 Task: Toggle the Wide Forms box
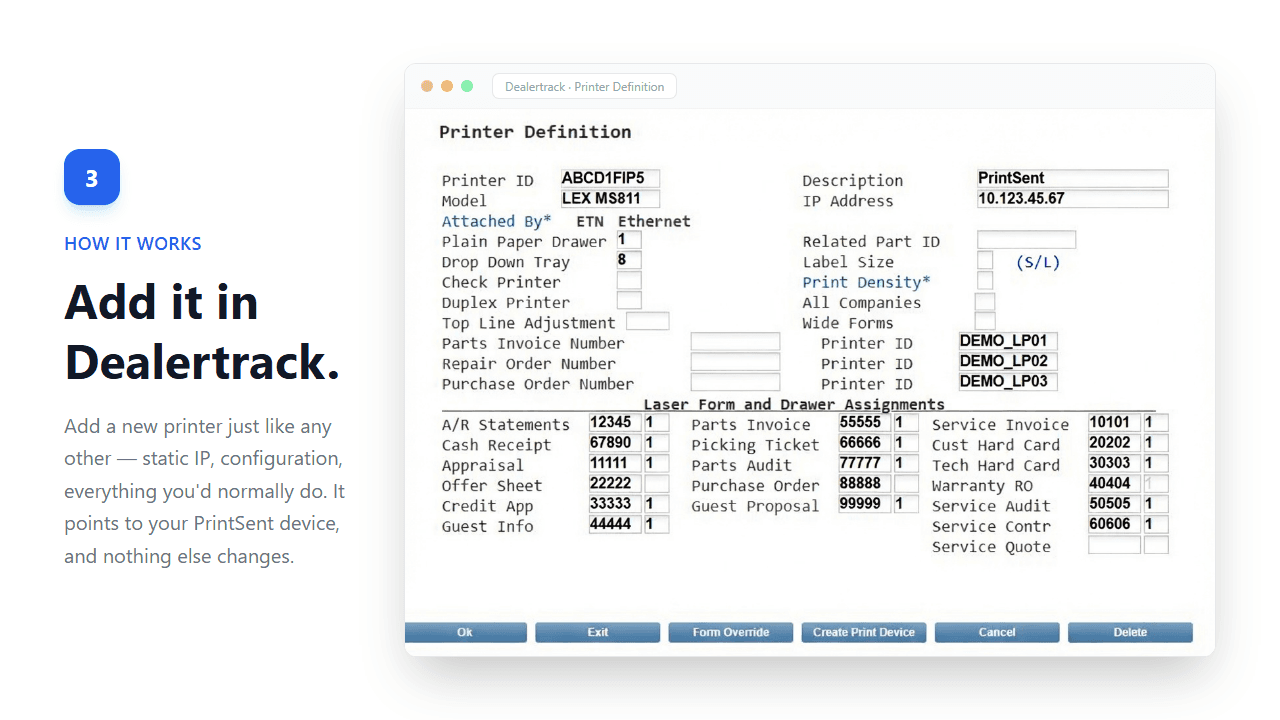(985, 321)
